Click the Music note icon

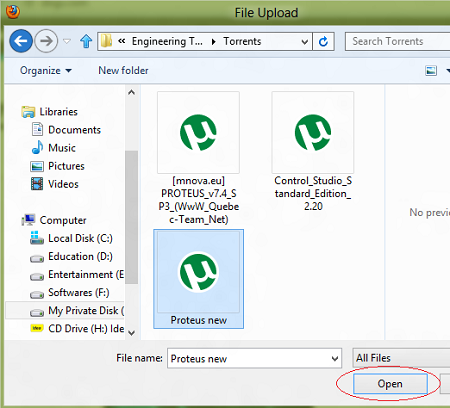[37, 147]
